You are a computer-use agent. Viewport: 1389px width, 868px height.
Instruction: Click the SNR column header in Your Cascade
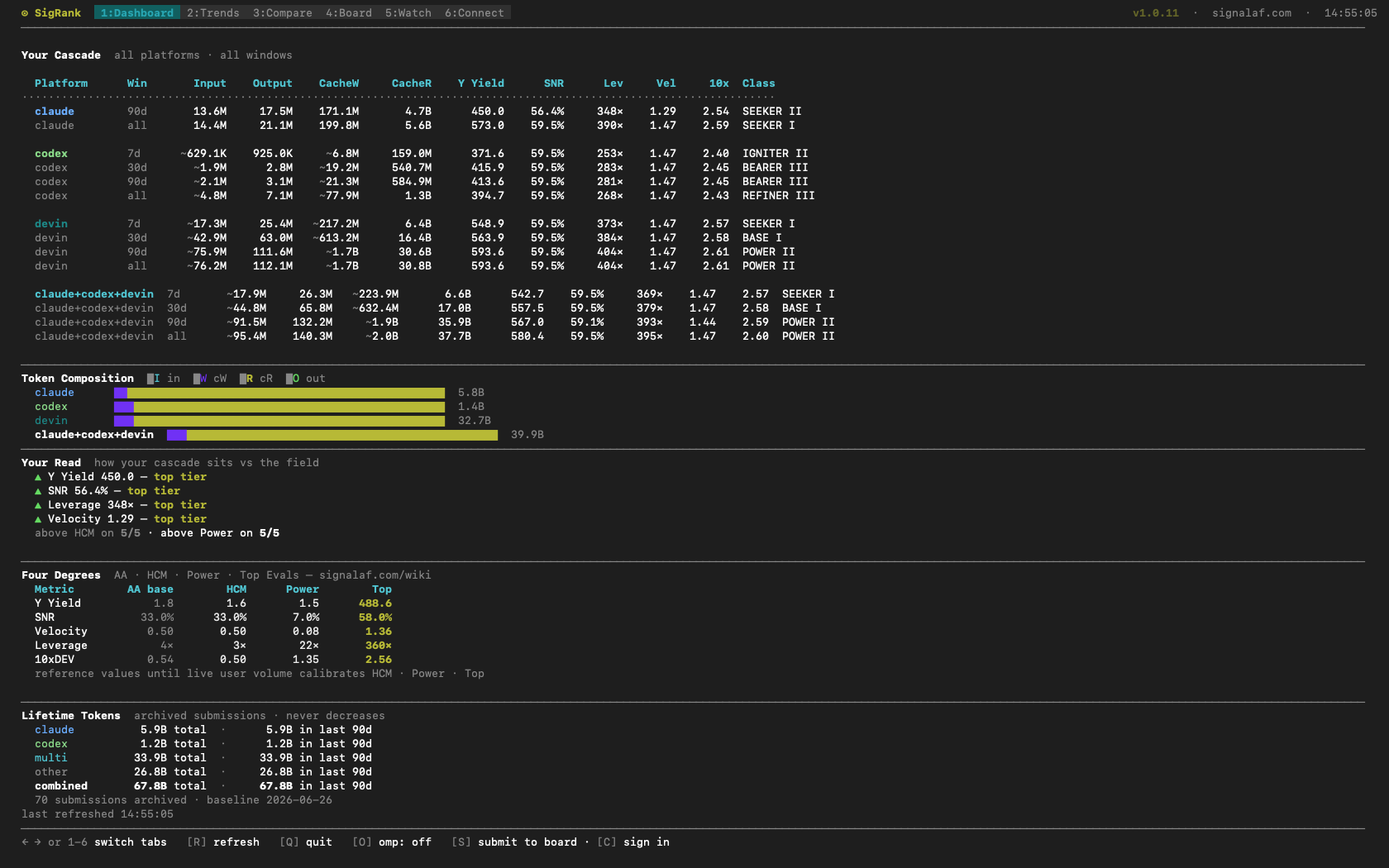(x=554, y=83)
